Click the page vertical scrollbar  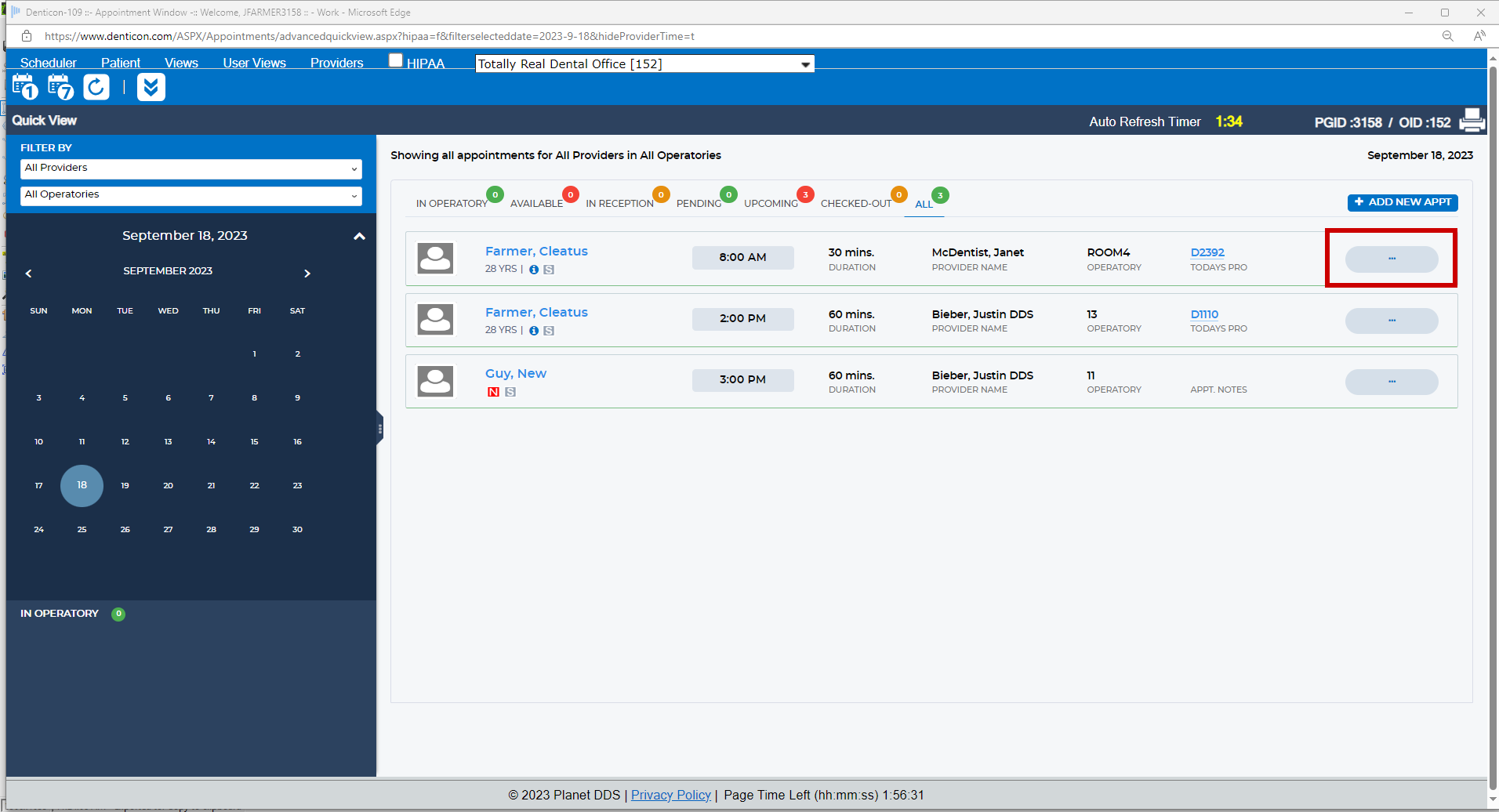tap(1493, 427)
